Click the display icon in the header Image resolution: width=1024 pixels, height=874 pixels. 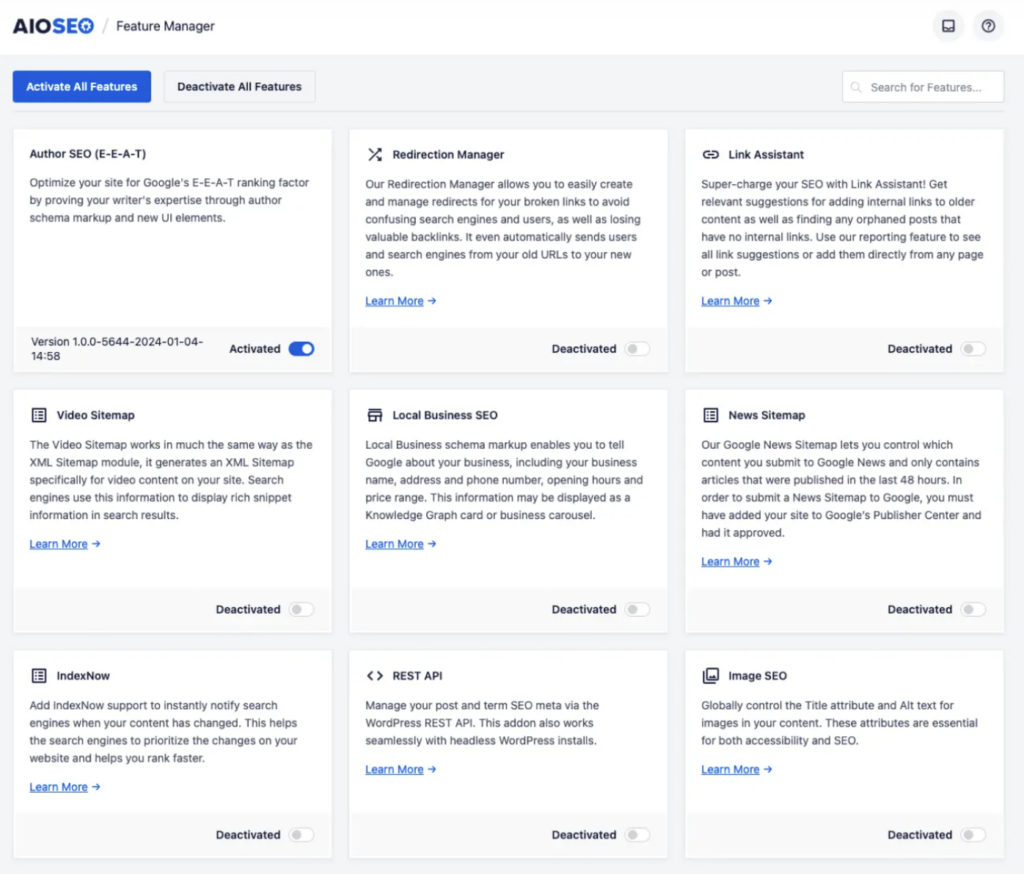(x=948, y=26)
